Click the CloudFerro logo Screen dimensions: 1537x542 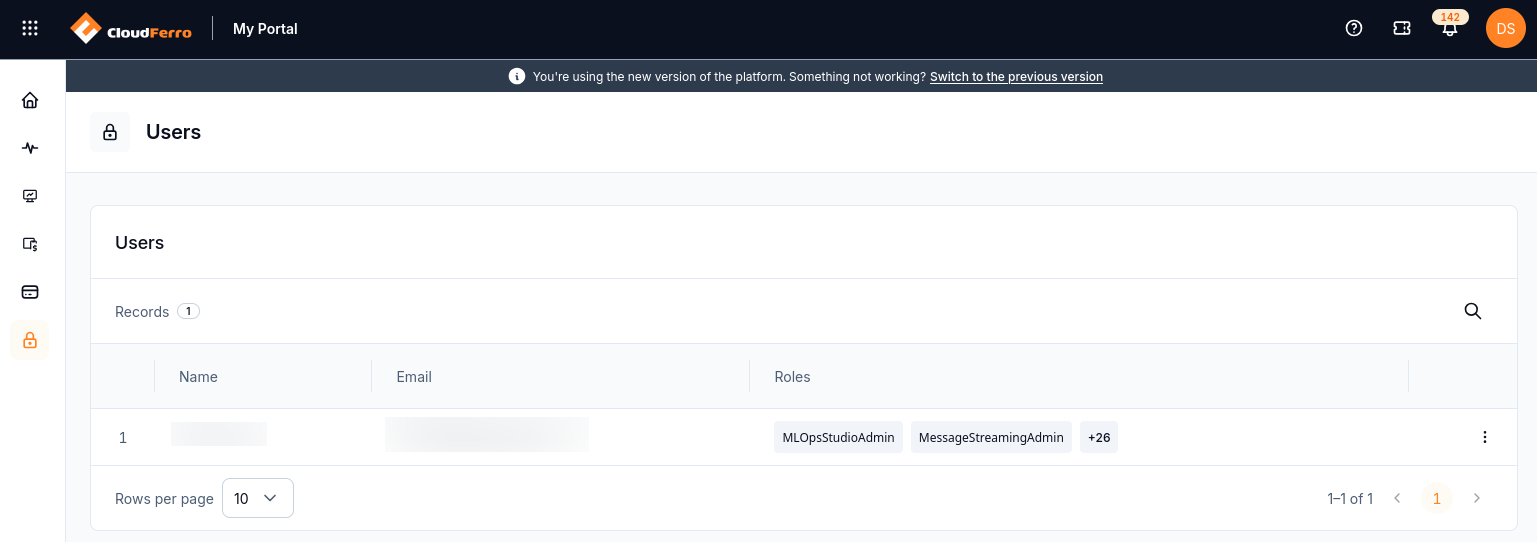131,29
